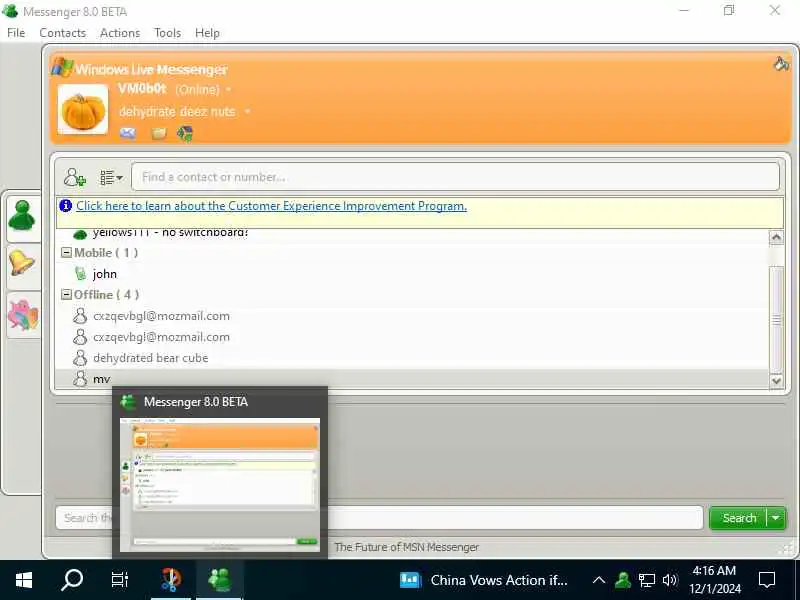The height and width of the screenshot is (600, 800).
Task: Open the File menu
Action: (x=16, y=33)
